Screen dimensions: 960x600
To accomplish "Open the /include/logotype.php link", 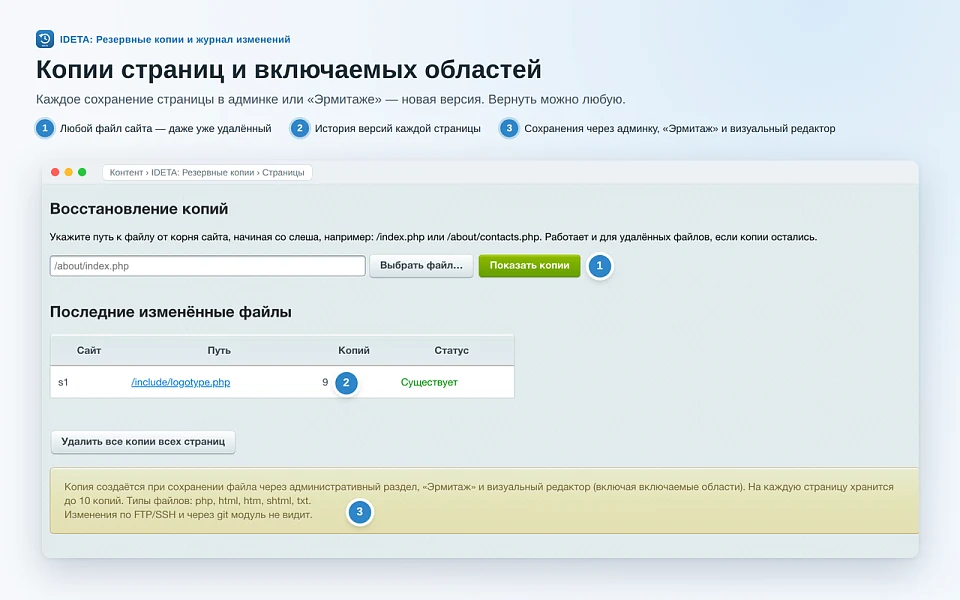I will click(181, 382).
